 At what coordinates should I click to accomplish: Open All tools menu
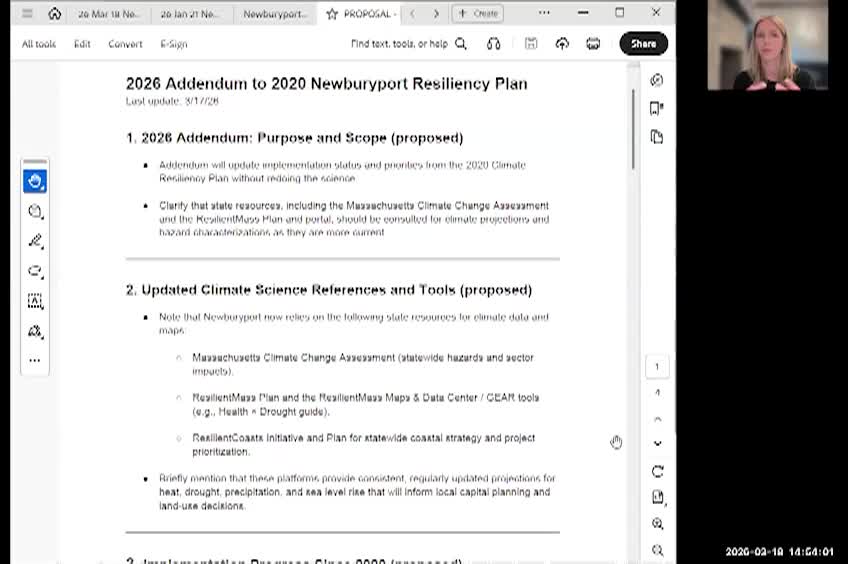click(x=39, y=44)
